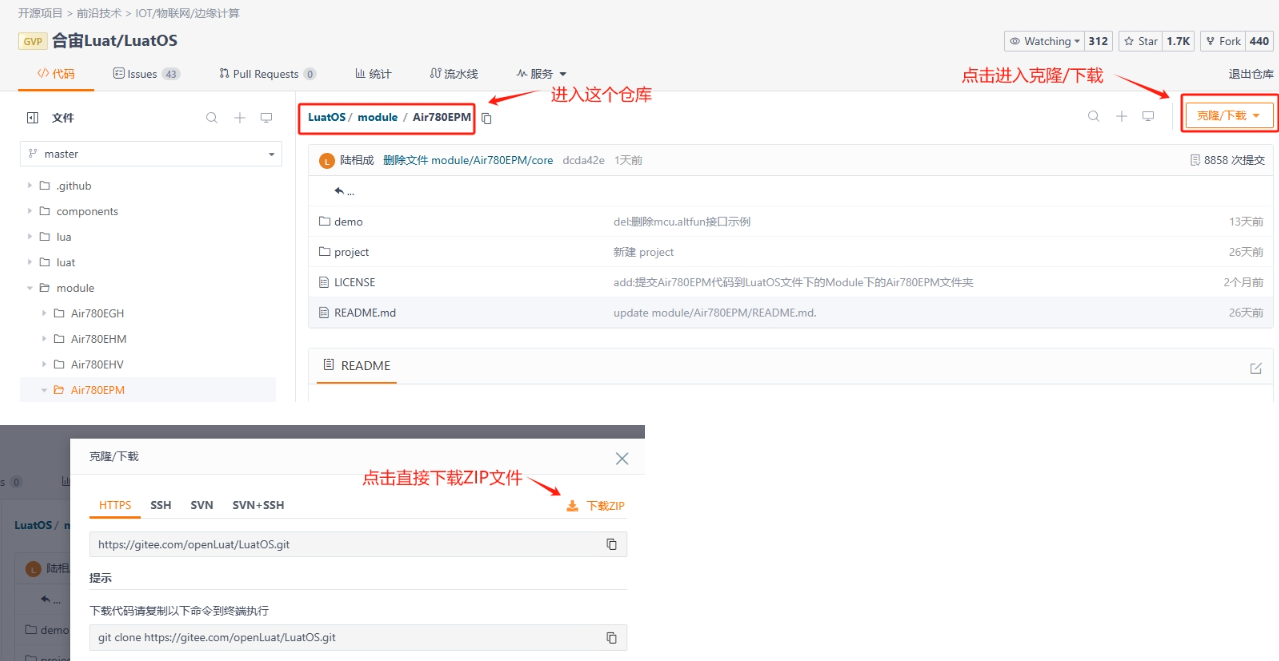Click the GVP badge

[x=32, y=41]
